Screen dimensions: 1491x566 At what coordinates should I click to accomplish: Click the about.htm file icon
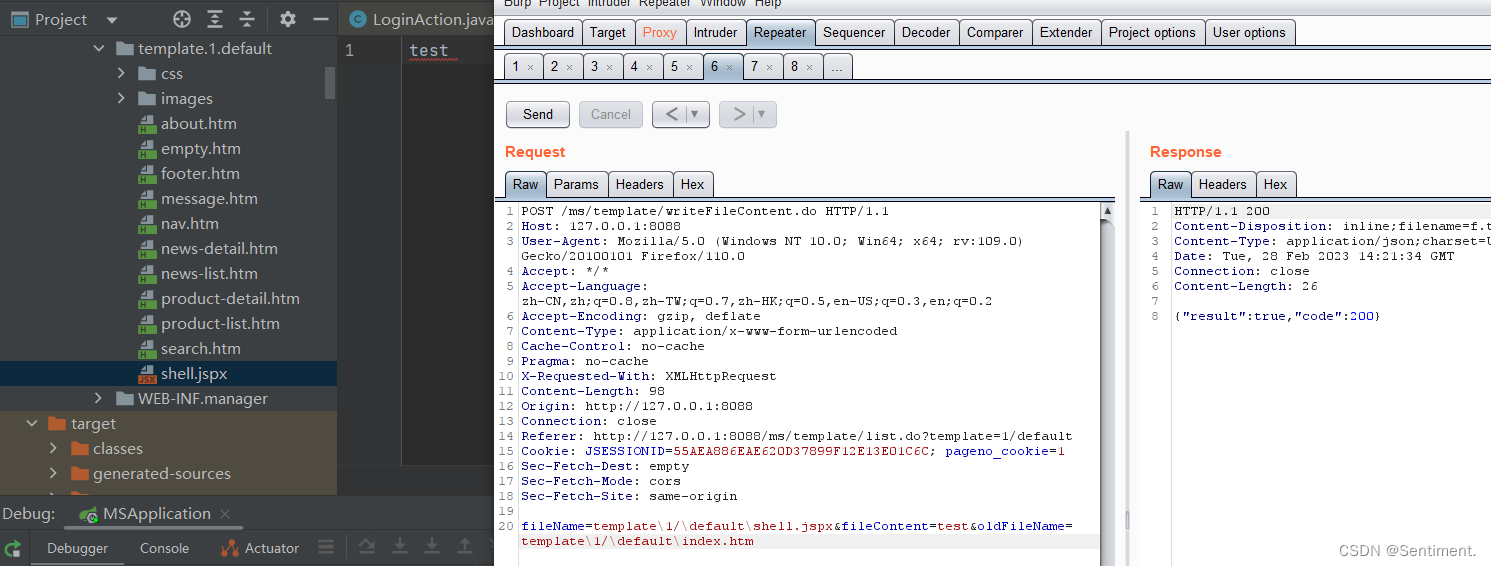pyautogui.click(x=146, y=124)
